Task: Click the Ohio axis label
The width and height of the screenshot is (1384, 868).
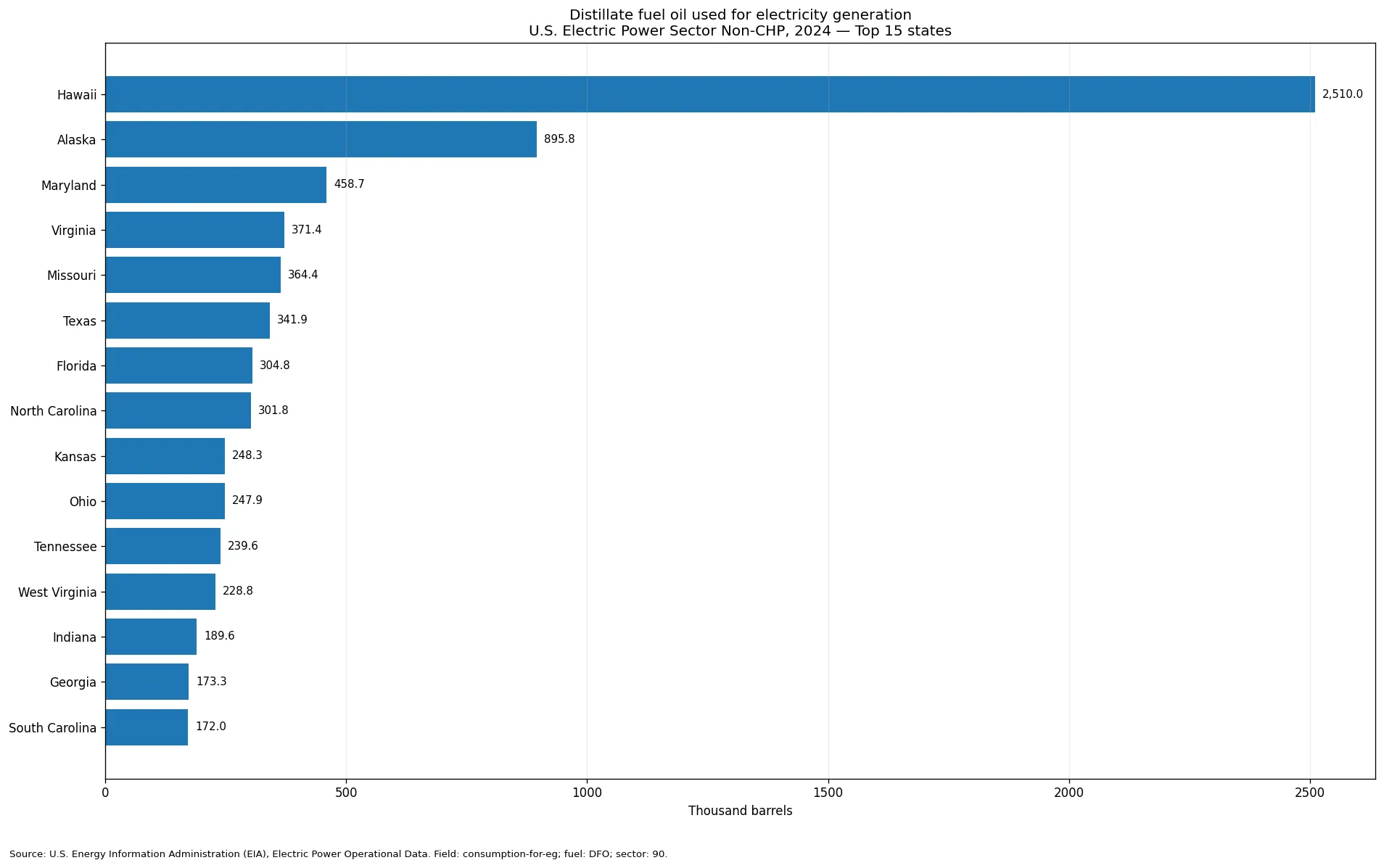Action: 83,502
